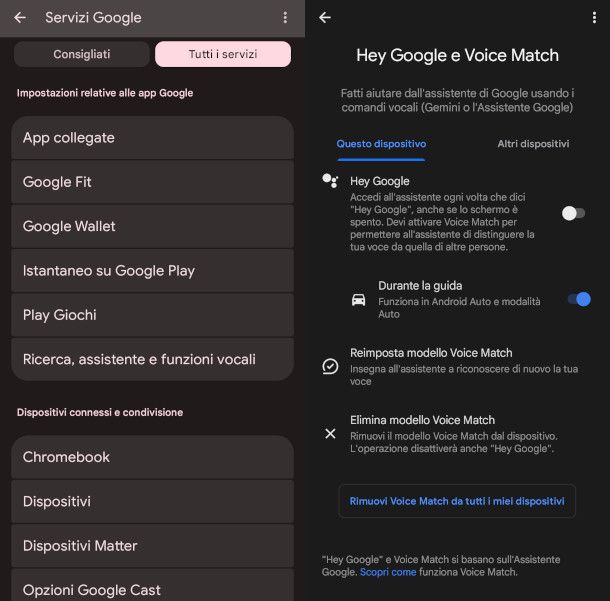Click the Servizi Google title

[x=93, y=18]
